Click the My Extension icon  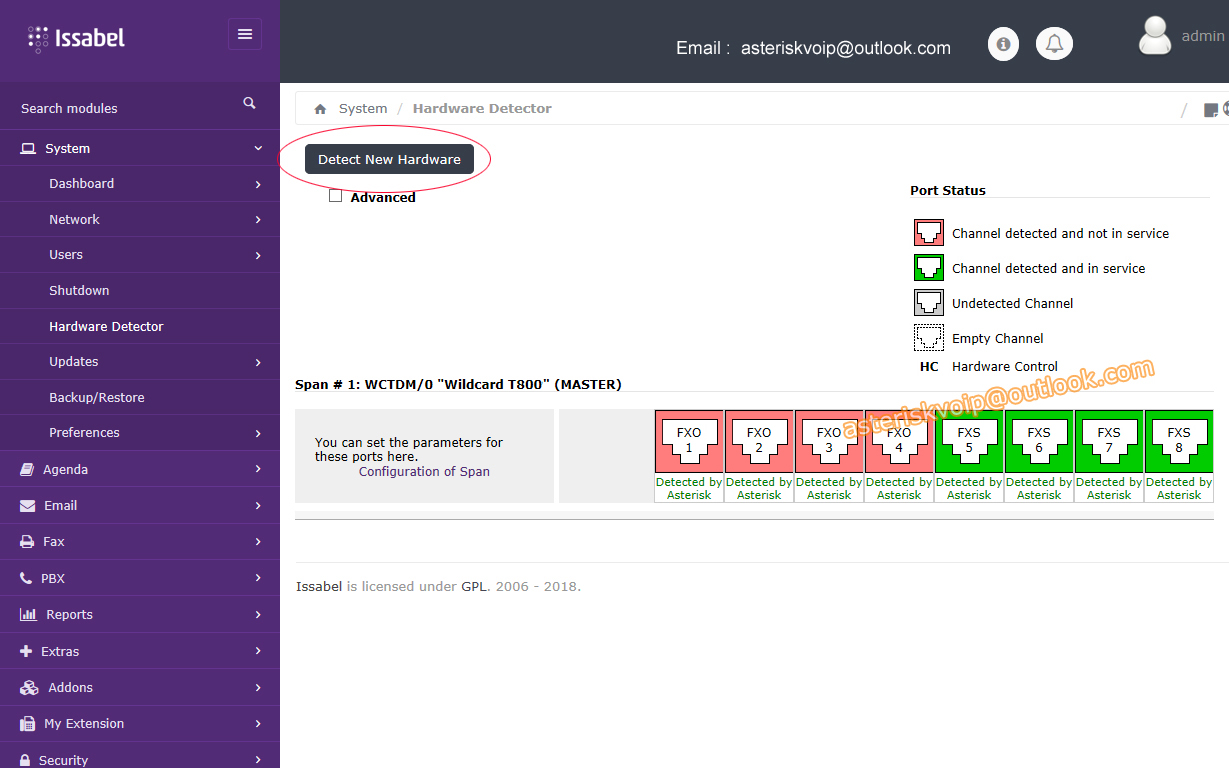pos(27,723)
